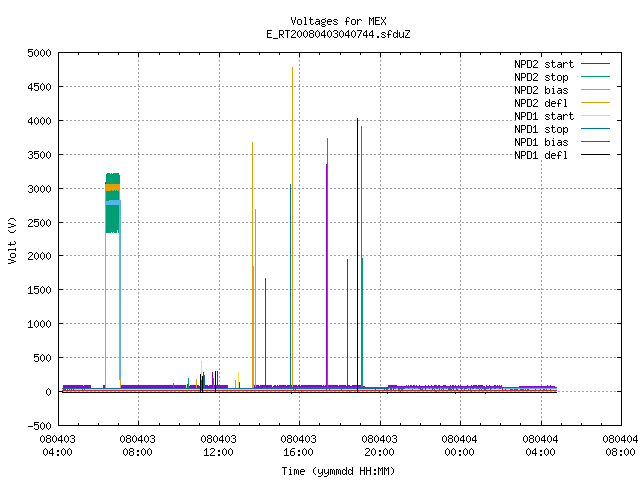640x480 pixels.
Task: Click the yellow NPD1 start legend line
Action: (595, 116)
